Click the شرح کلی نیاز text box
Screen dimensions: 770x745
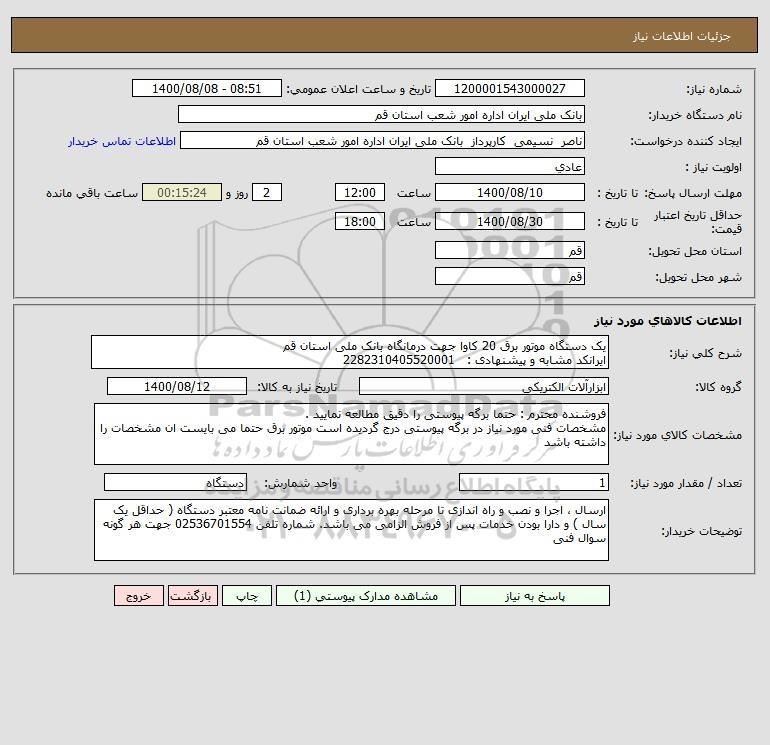pyautogui.click(x=350, y=352)
